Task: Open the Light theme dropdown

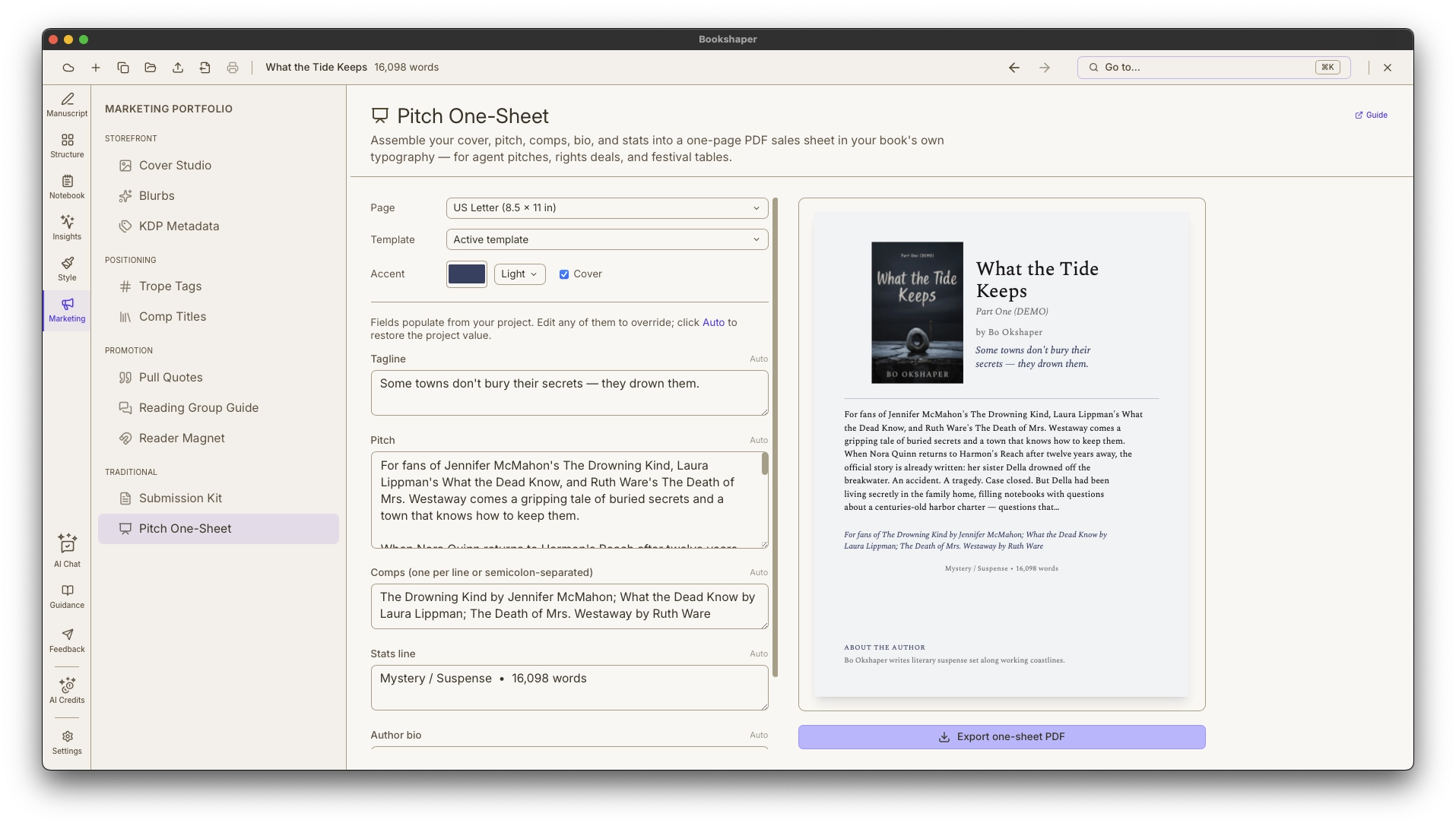Action: coord(519,274)
